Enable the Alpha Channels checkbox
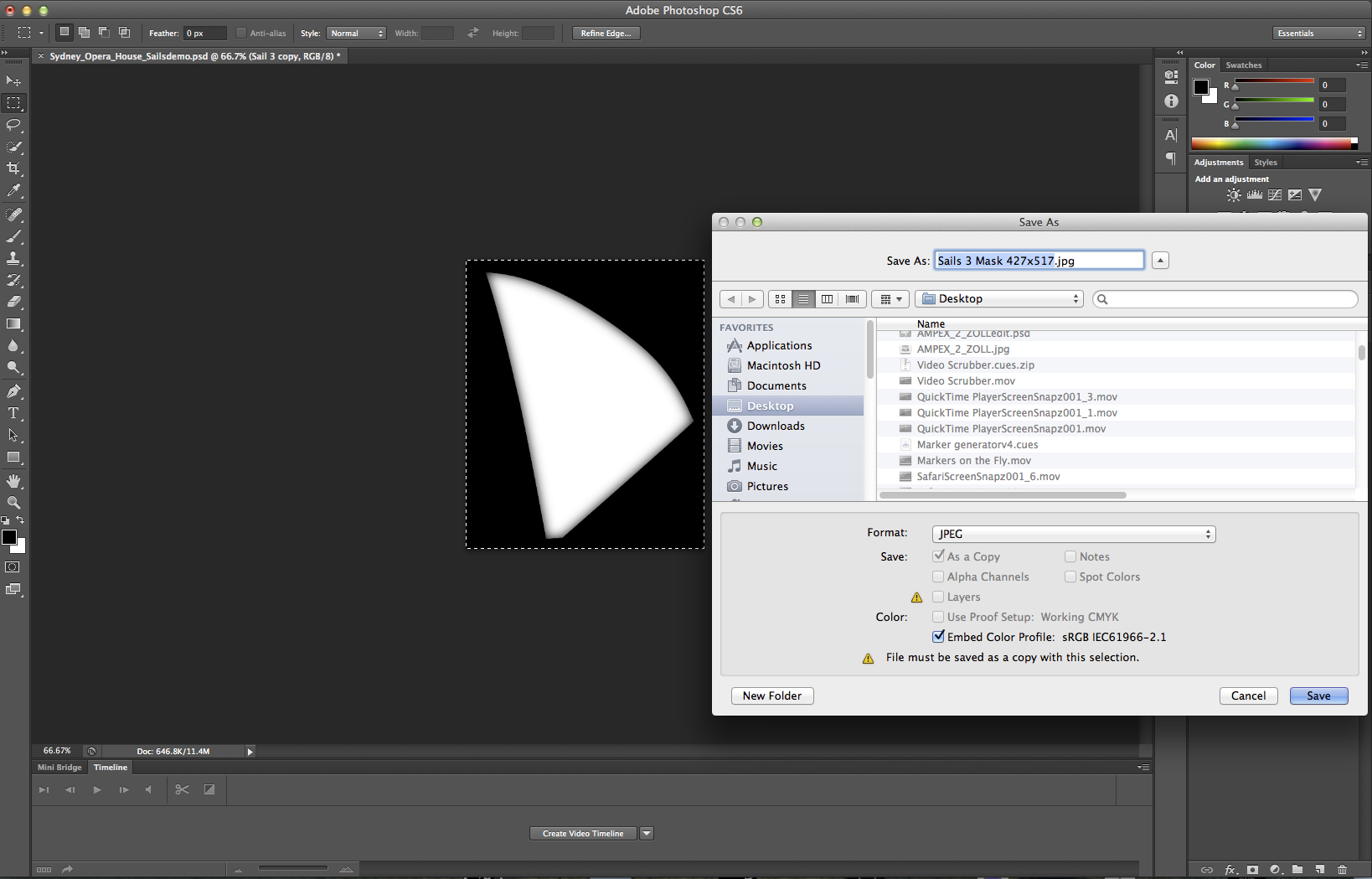The width and height of the screenshot is (1372, 879). (x=938, y=577)
